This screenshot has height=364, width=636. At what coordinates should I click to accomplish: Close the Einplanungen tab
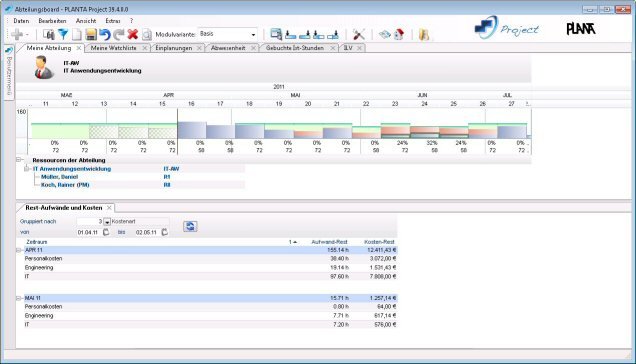point(199,48)
